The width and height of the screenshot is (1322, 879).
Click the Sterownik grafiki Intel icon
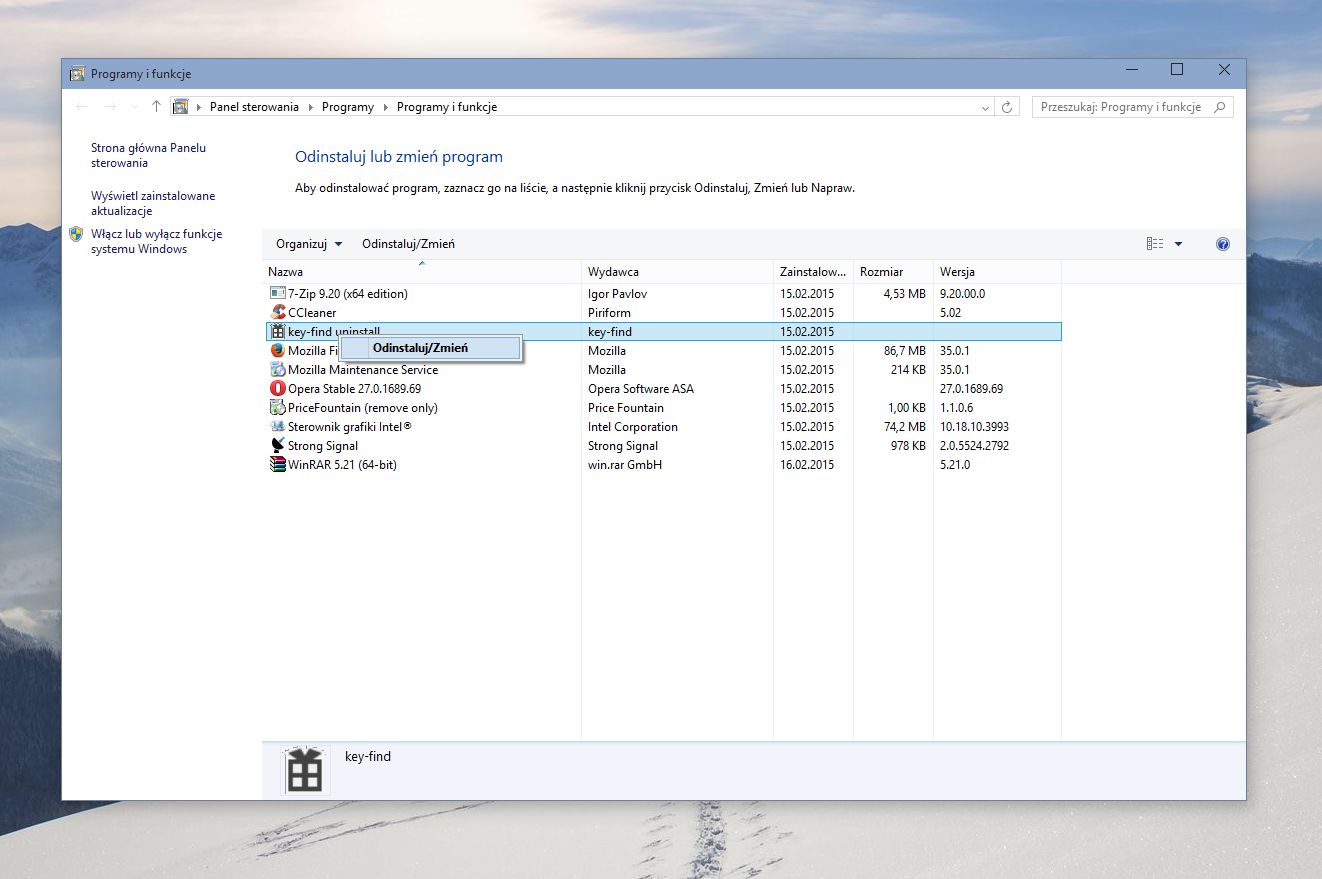pos(278,427)
